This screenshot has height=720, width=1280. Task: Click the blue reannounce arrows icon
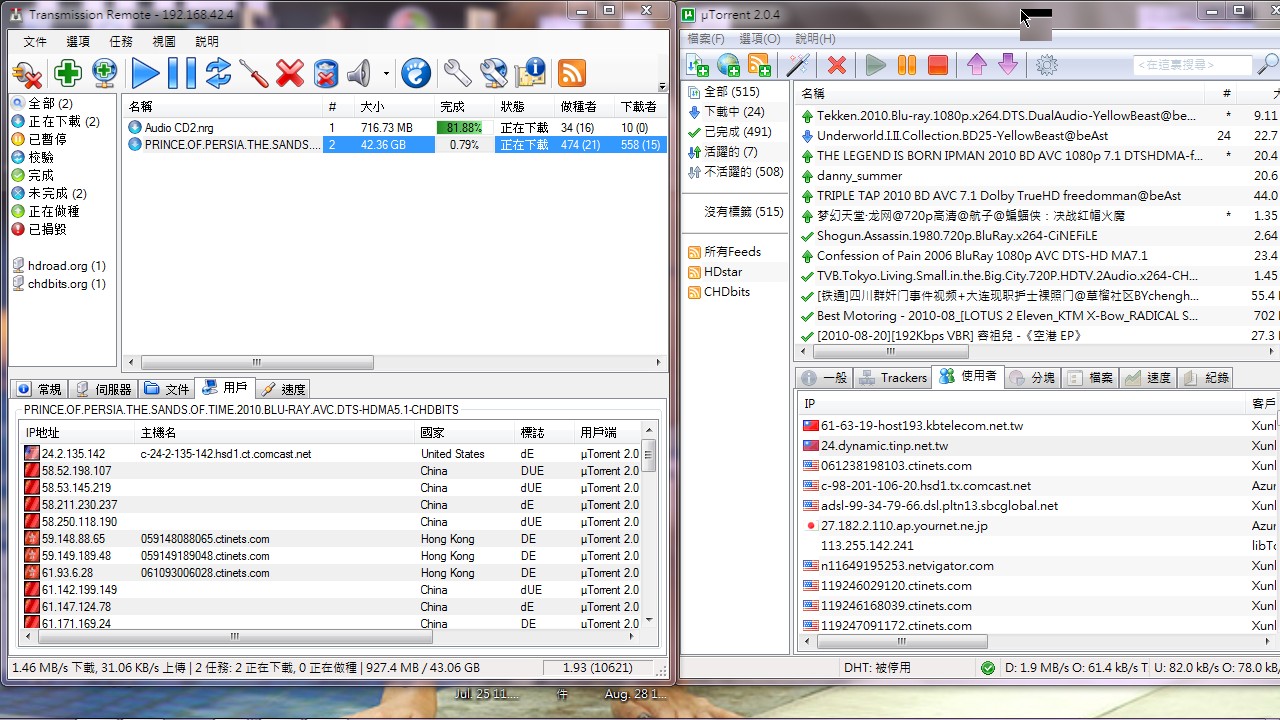pyautogui.click(x=218, y=73)
